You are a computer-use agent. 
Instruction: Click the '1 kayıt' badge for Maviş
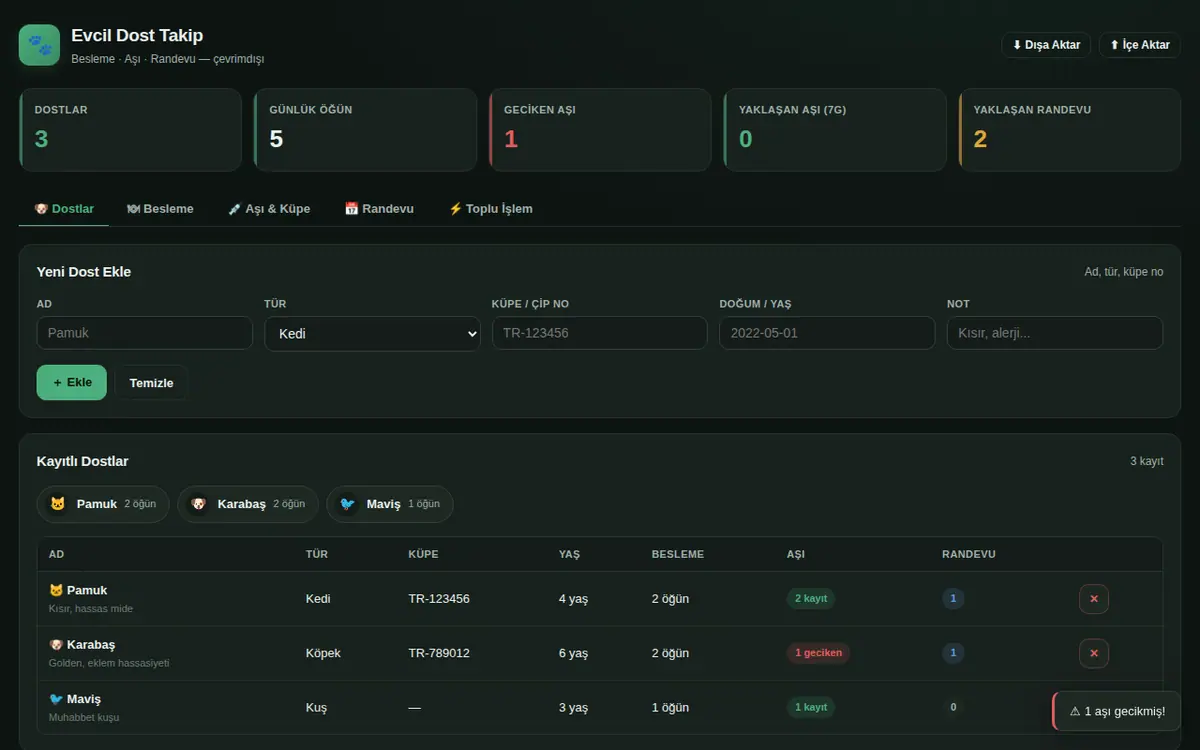pos(811,707)
